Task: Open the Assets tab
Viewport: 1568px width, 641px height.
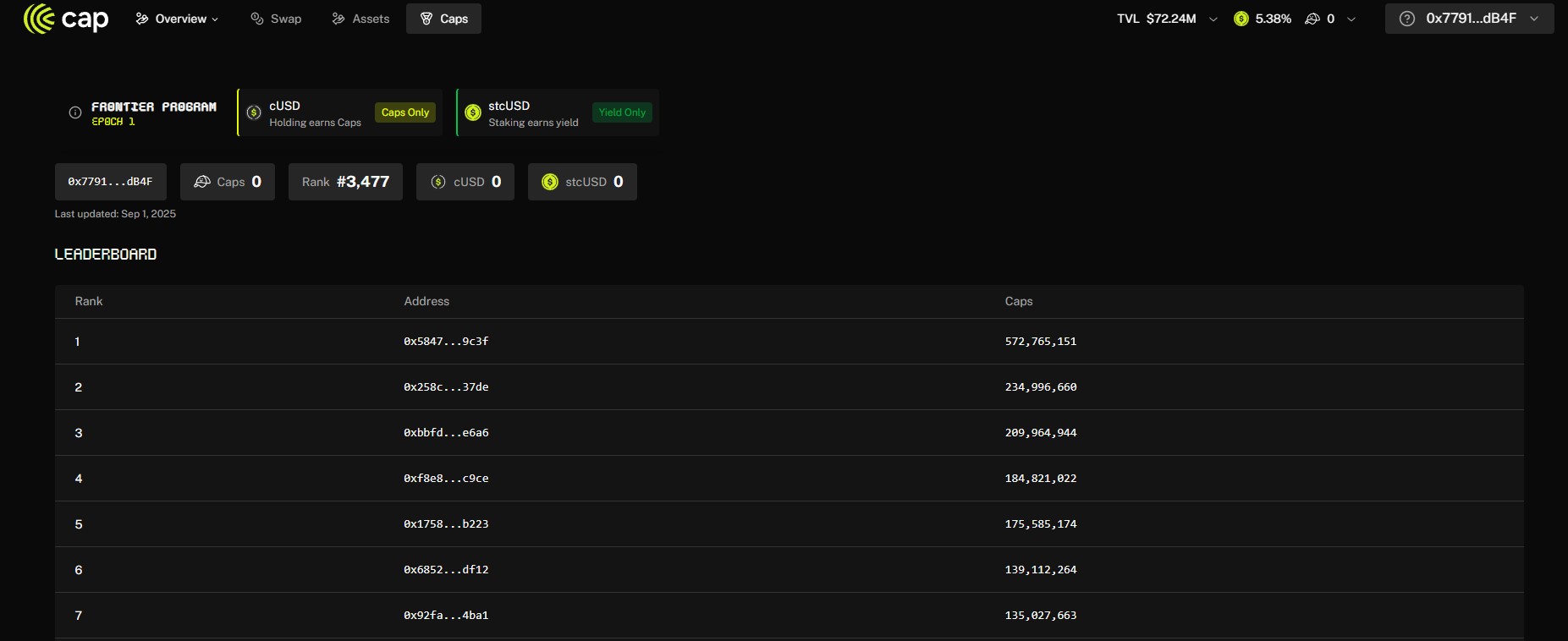Action: pyautogui.click(x=360, y=19)
